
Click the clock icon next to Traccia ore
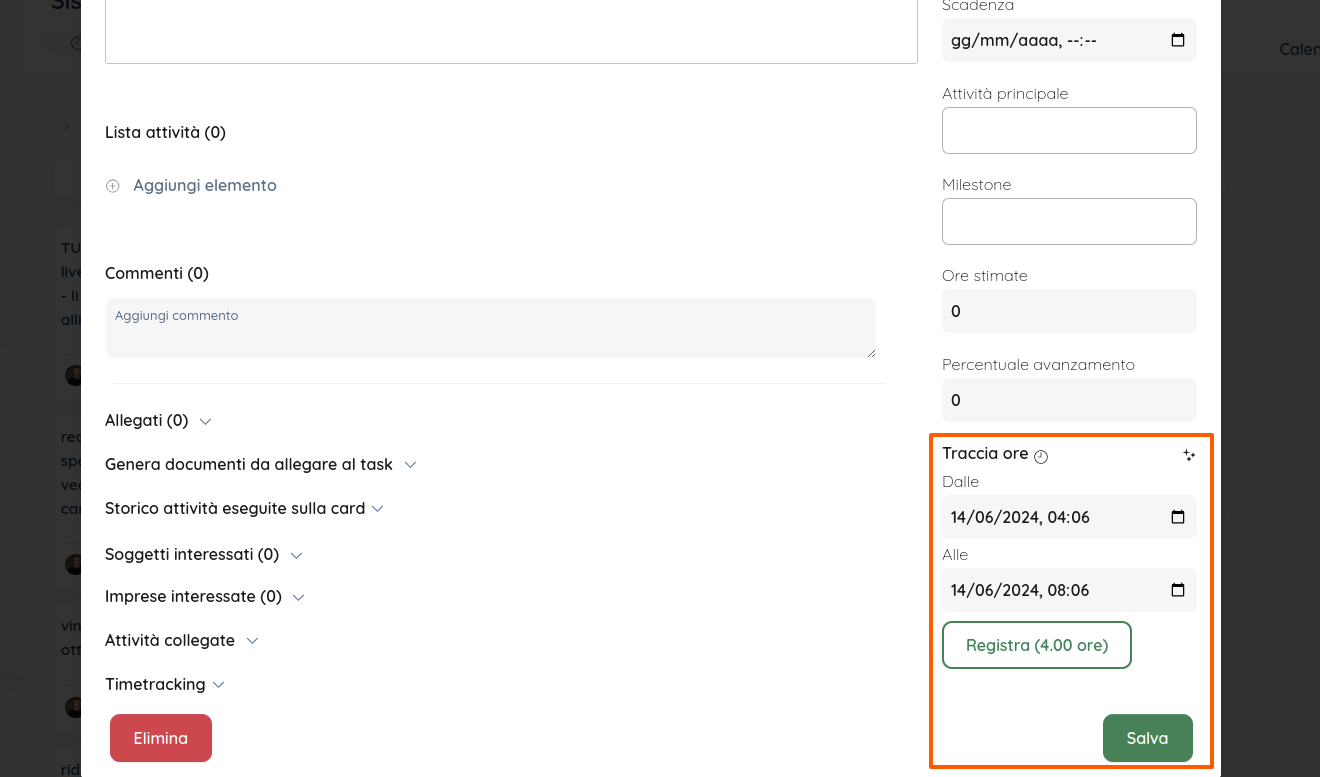click(x=1041, y=456)
